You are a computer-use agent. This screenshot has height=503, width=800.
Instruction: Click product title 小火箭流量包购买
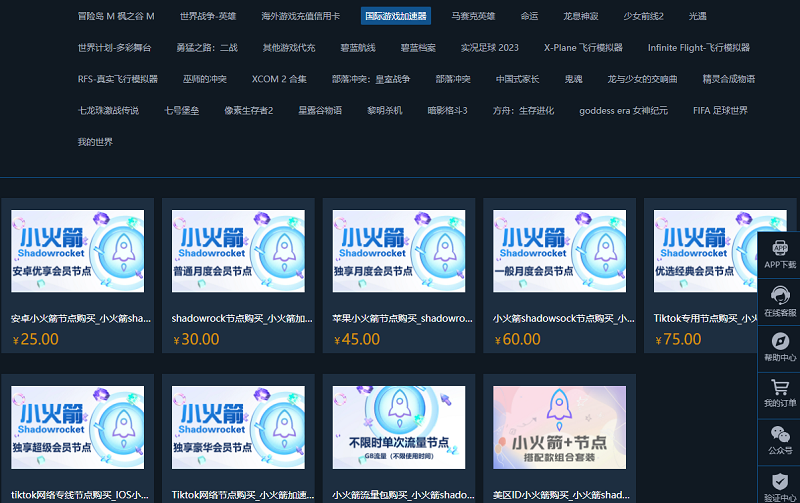point(403,495)
